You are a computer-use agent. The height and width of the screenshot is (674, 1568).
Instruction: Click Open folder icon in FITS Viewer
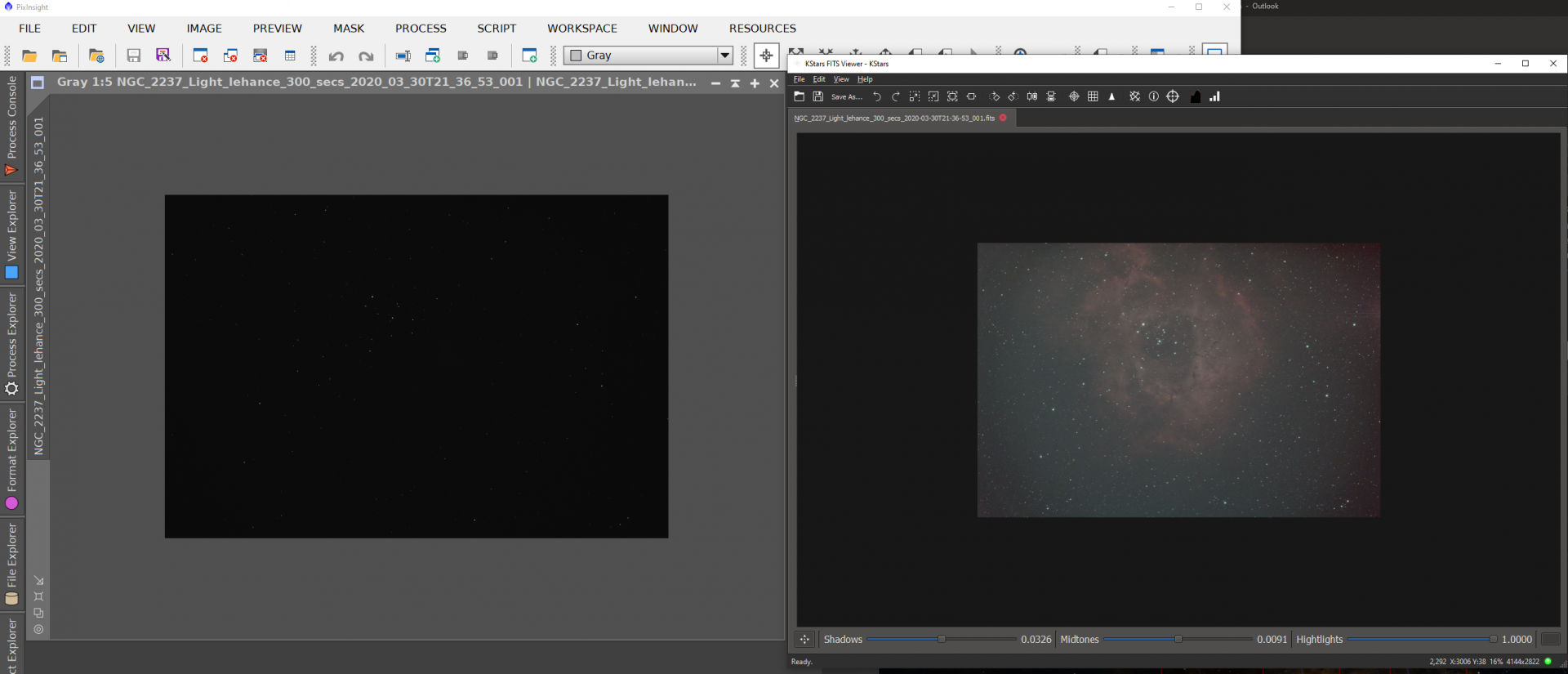pos(799,96)
